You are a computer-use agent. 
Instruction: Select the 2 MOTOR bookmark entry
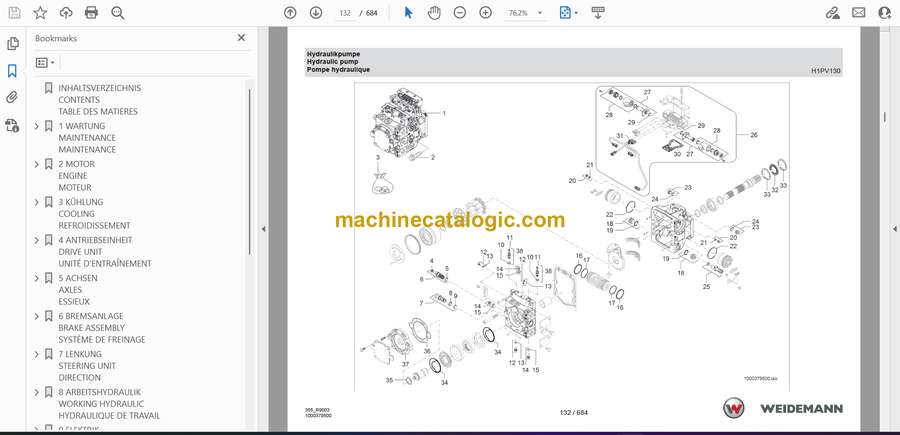point(76,176)
